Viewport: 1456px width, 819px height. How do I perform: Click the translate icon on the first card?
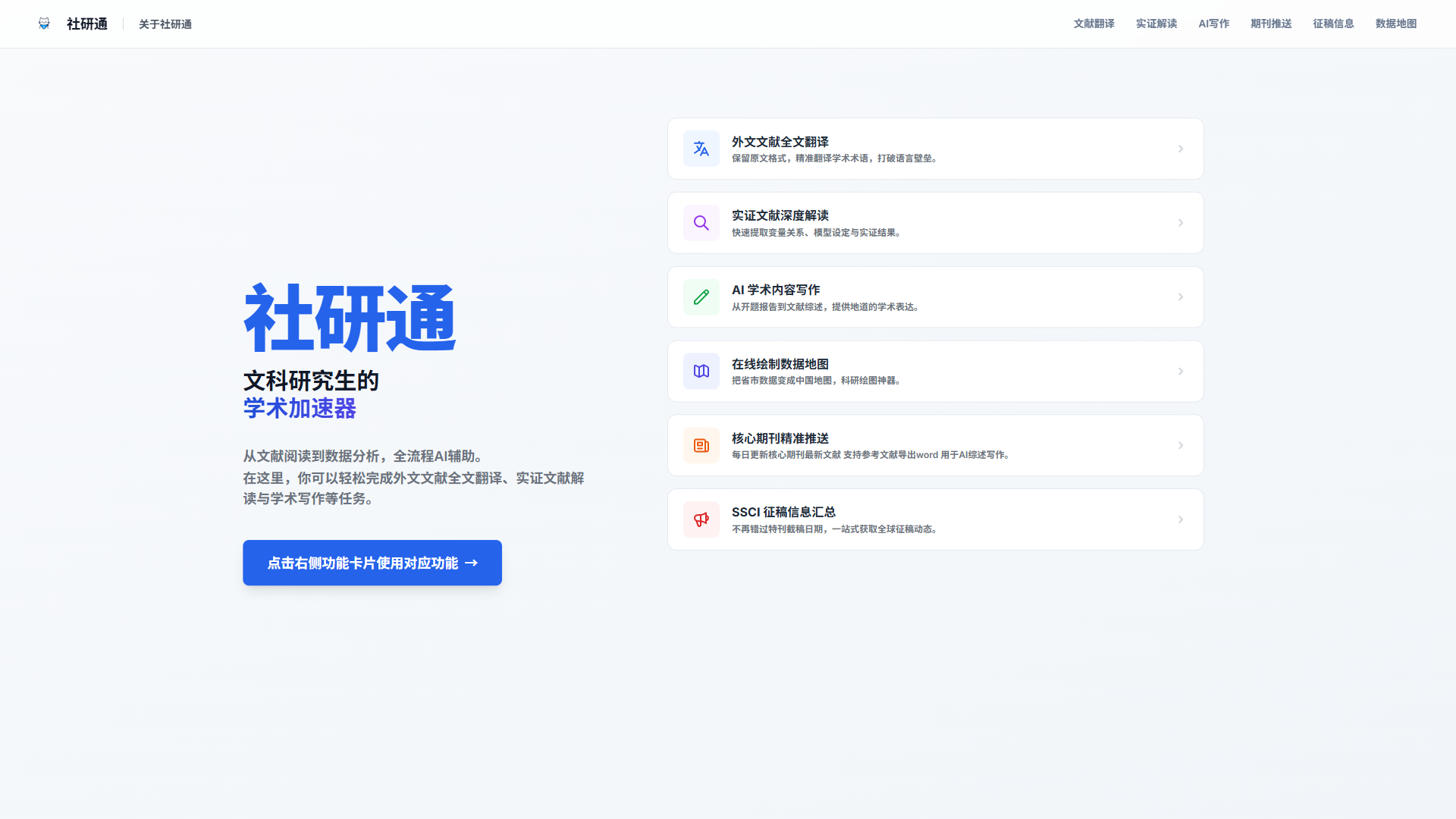coord(701,149)
